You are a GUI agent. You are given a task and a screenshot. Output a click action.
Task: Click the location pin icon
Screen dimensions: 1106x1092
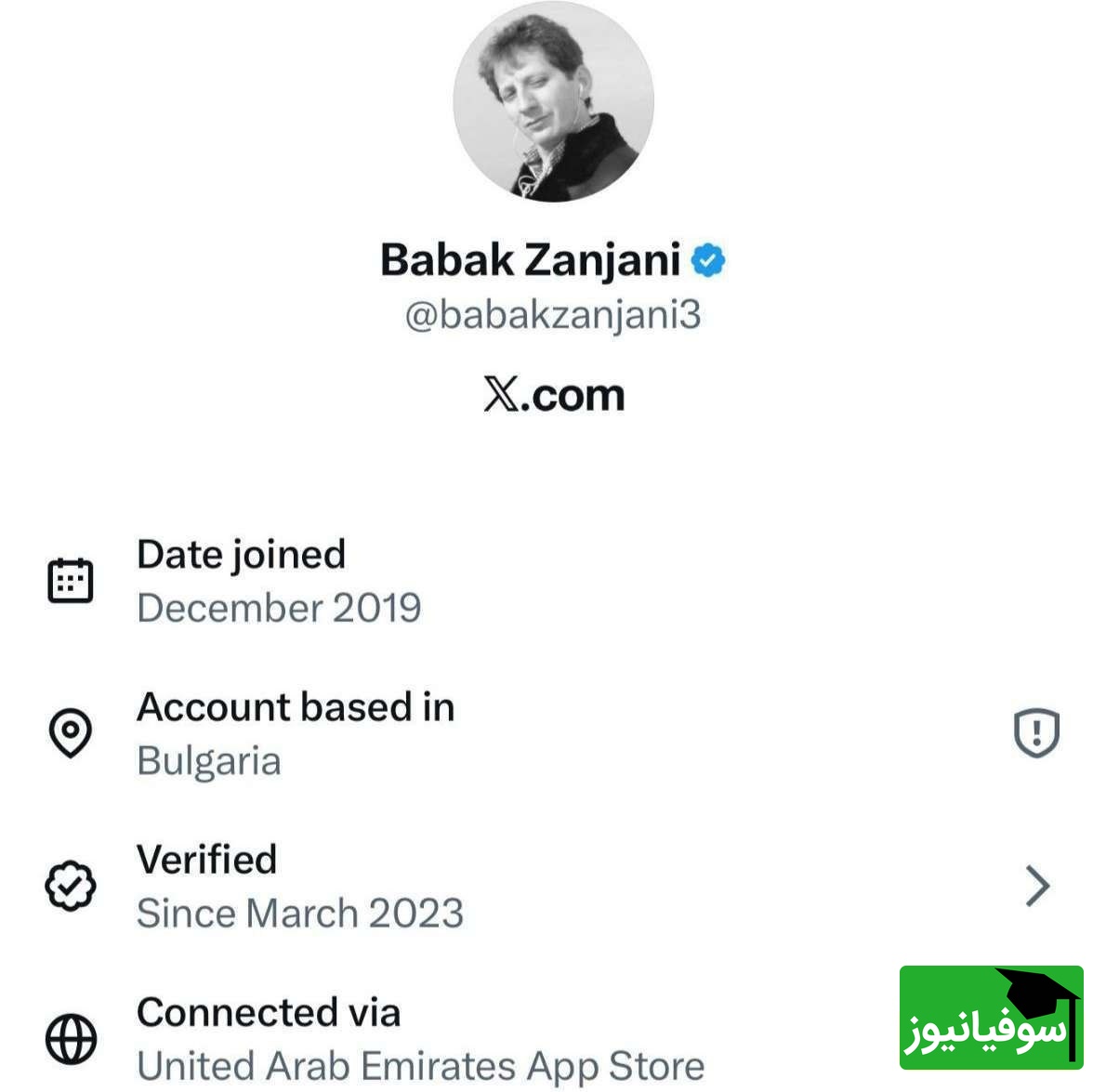coord(71,733)
